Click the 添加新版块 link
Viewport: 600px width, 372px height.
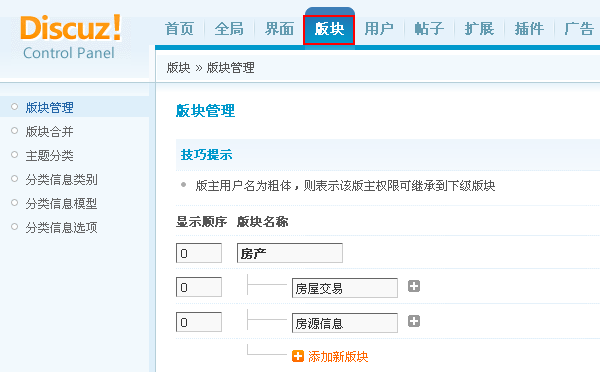pyautogui.click(x=338, y=356)
